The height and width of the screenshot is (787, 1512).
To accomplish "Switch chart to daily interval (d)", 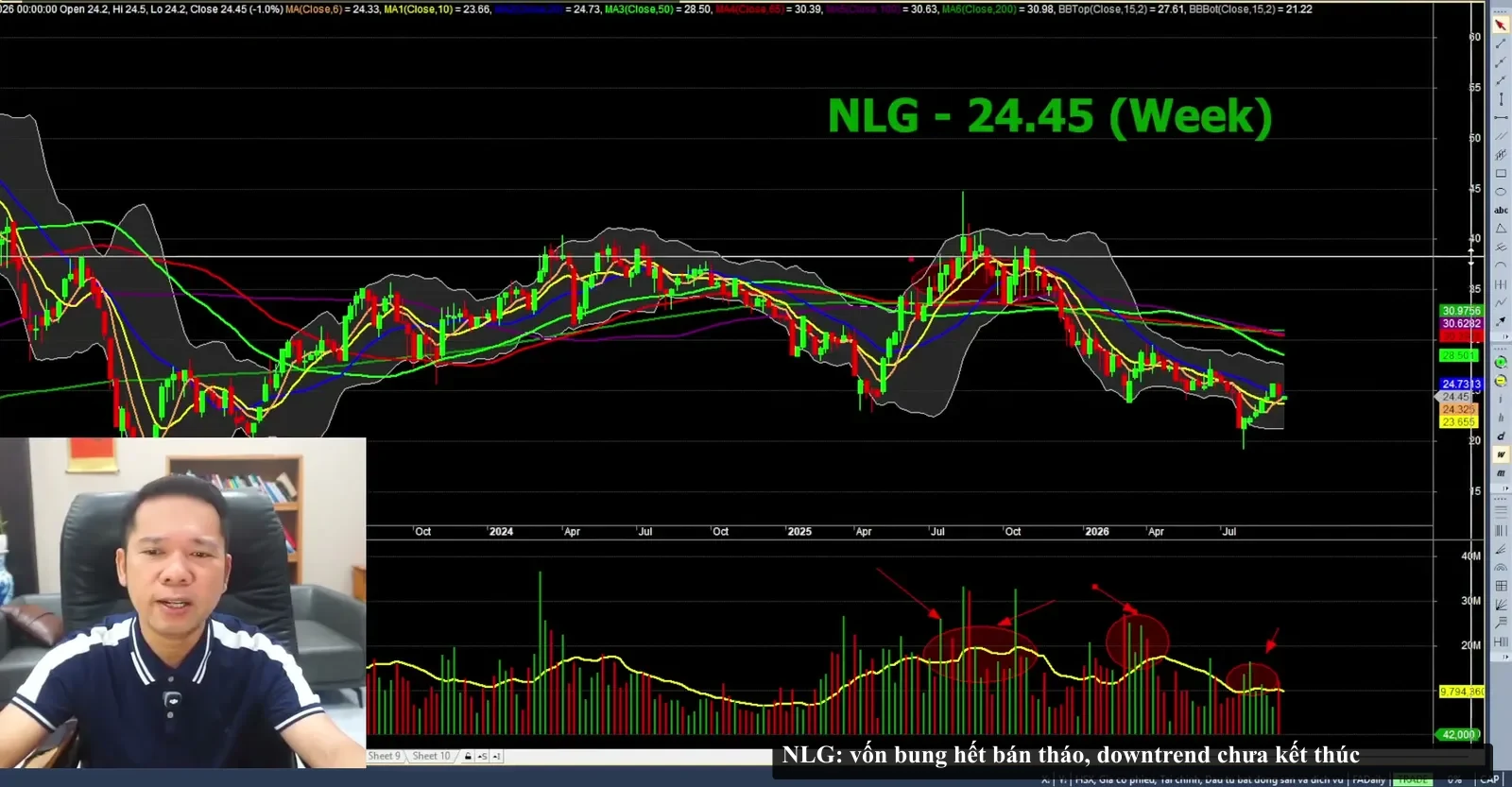I will (x=1501, y=436).
